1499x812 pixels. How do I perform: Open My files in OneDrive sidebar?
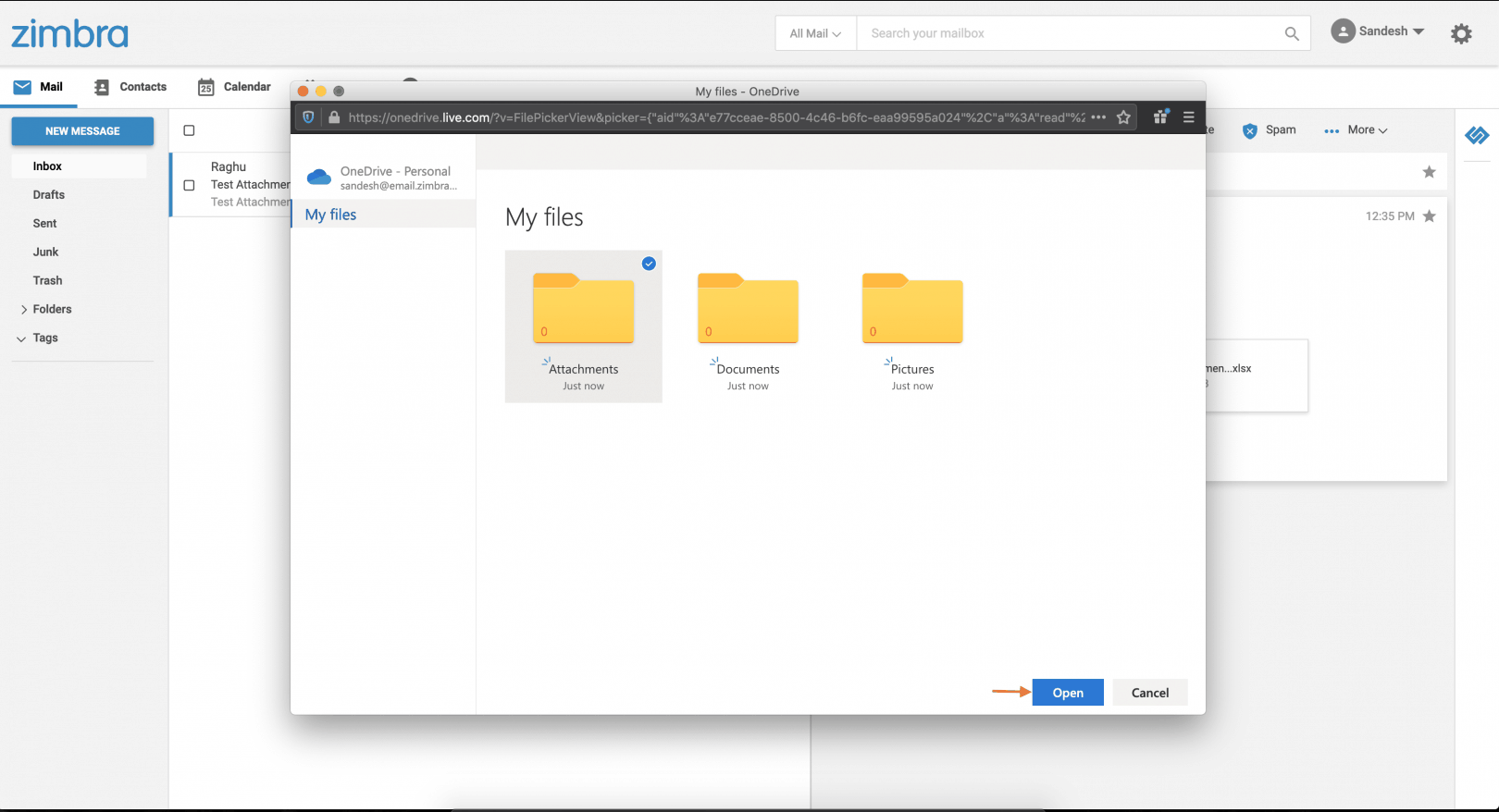tap(383, 215)
